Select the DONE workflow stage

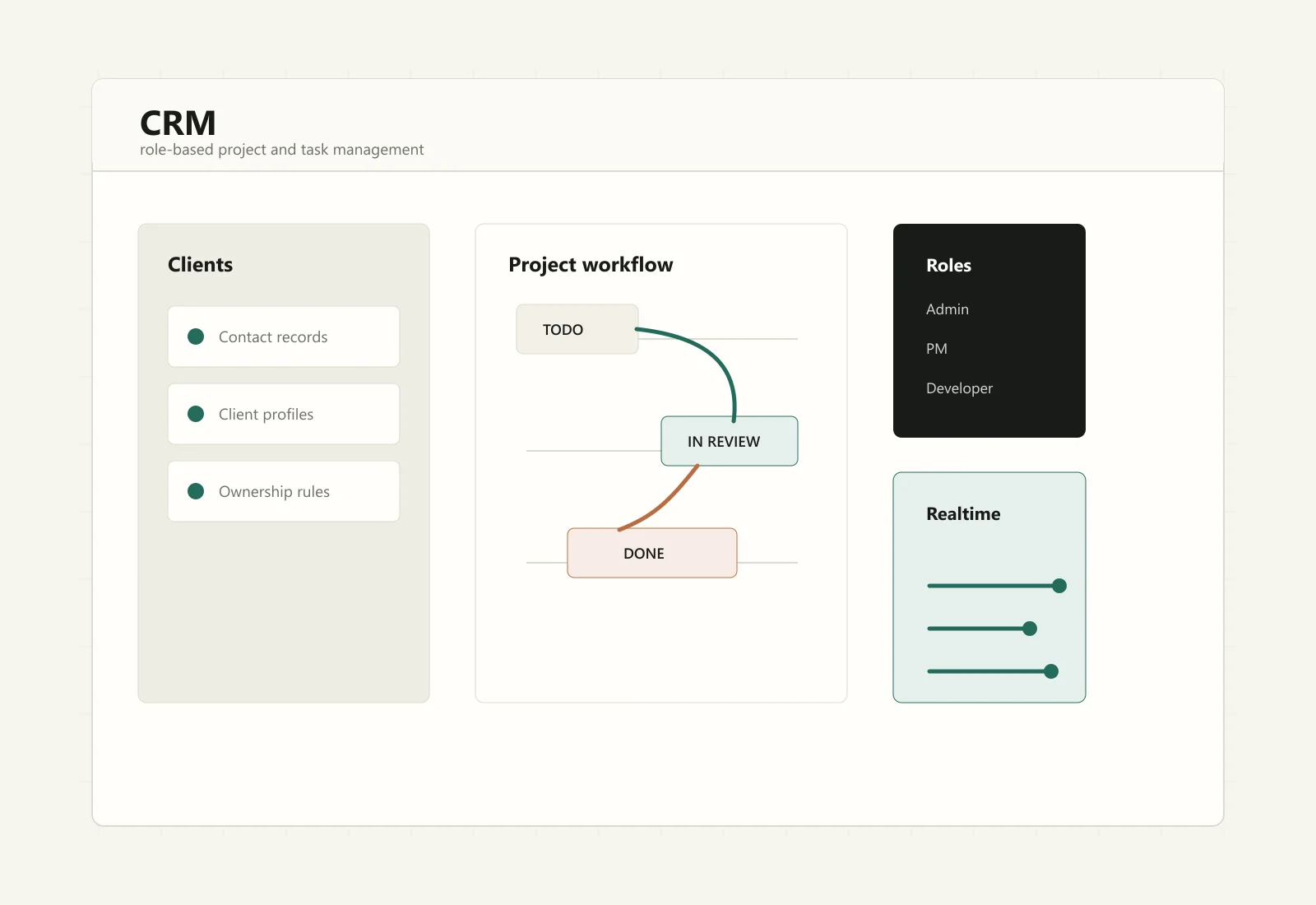652,553
